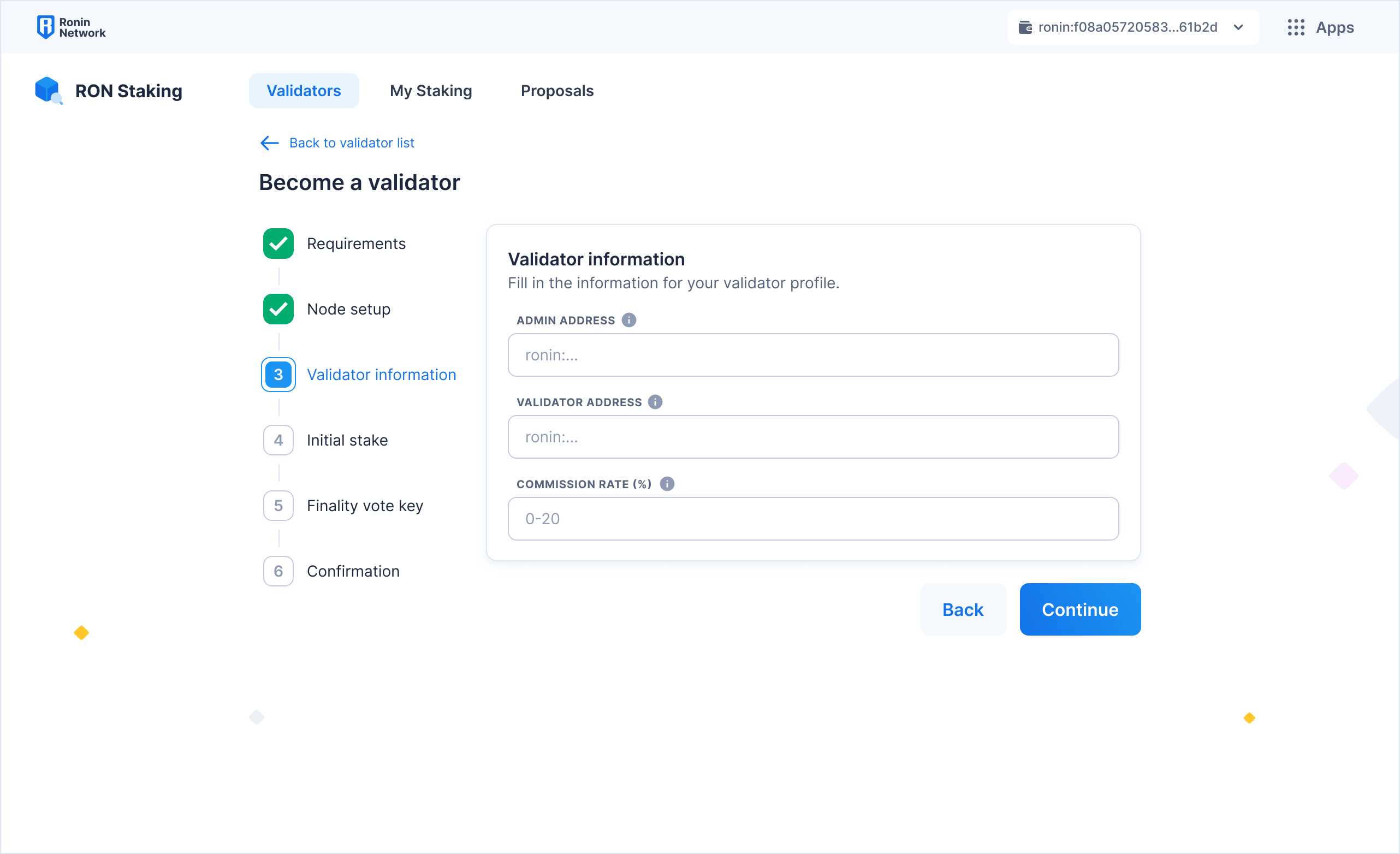The image size is (1400, 854).
Task: Show info for Commission Rate
Action: coord(667,484)
